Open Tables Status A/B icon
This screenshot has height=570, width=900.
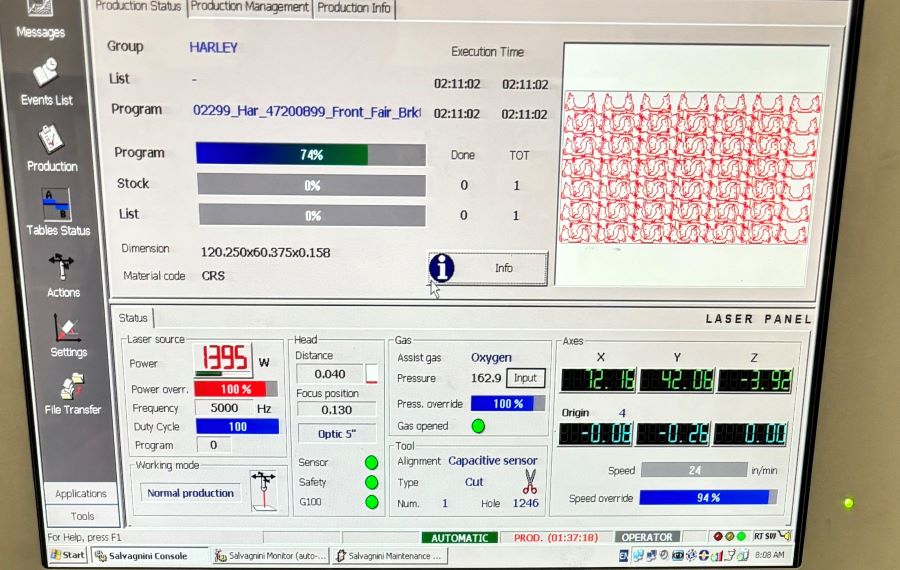pyautogui.click(x=56, y=204)
